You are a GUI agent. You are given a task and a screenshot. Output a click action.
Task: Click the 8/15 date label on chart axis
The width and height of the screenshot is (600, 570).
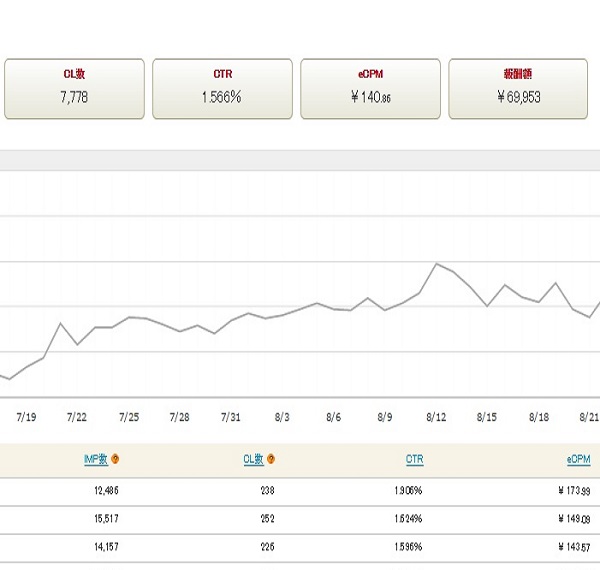point(487,417)
